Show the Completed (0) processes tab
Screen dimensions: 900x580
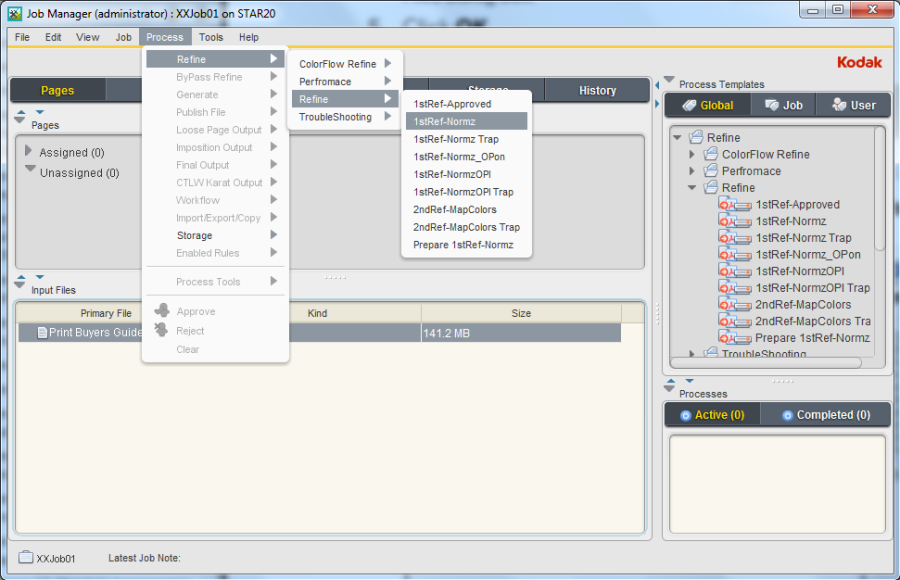tap(826, 415)
